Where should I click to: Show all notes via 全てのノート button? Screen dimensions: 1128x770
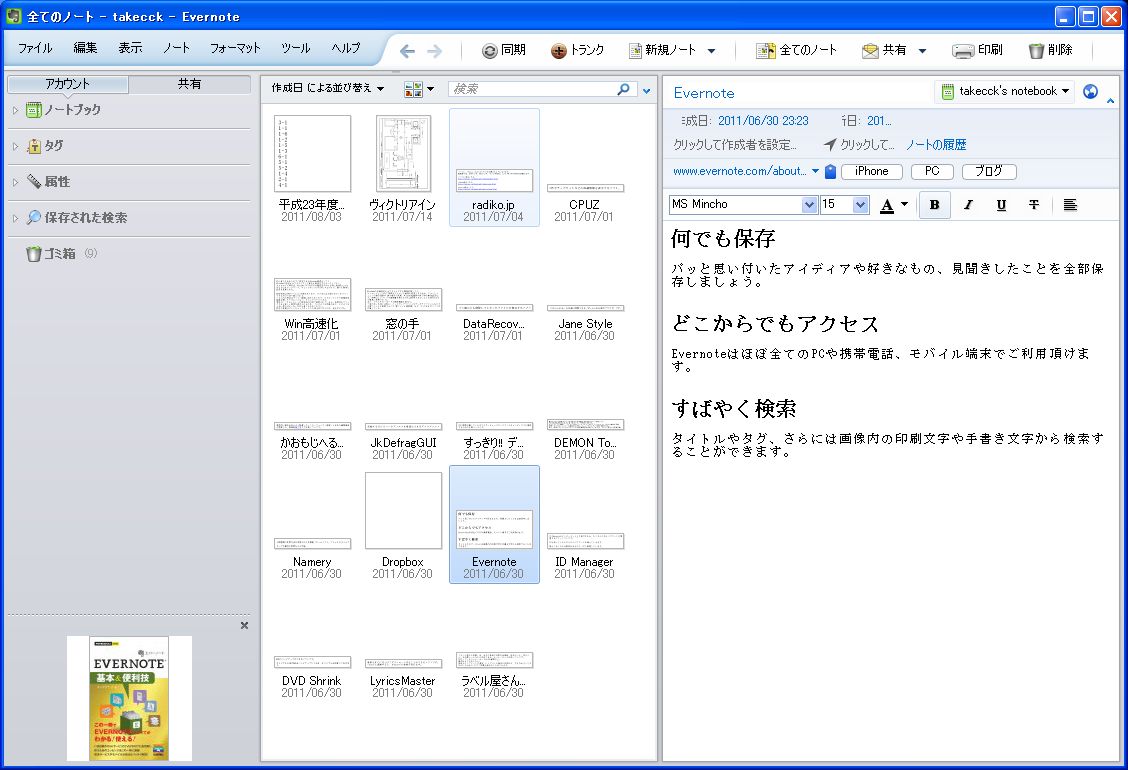[x=796, y=50]
